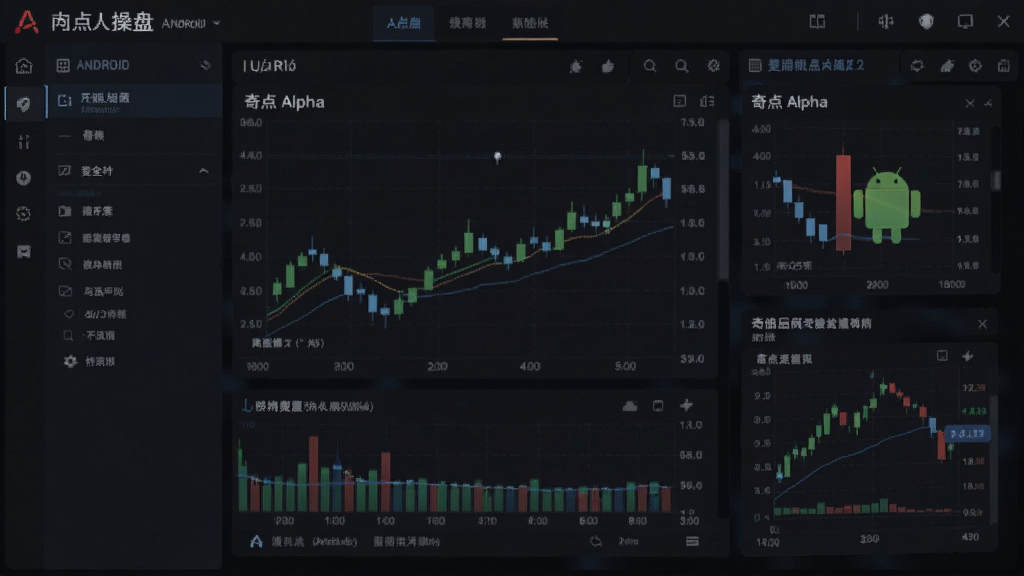Click the thumbs-up icon in main chart toolbar
The height and width of the screenshot is (576, 1024).
(608, 66)
